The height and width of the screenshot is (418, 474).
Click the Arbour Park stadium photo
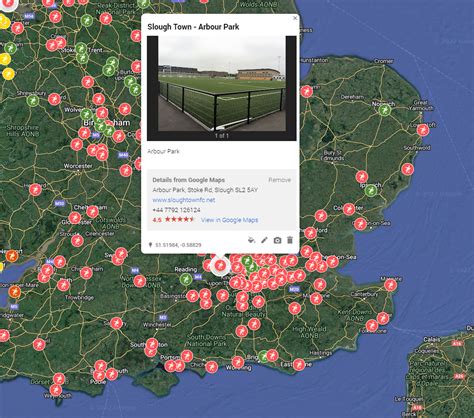[222, 88]
